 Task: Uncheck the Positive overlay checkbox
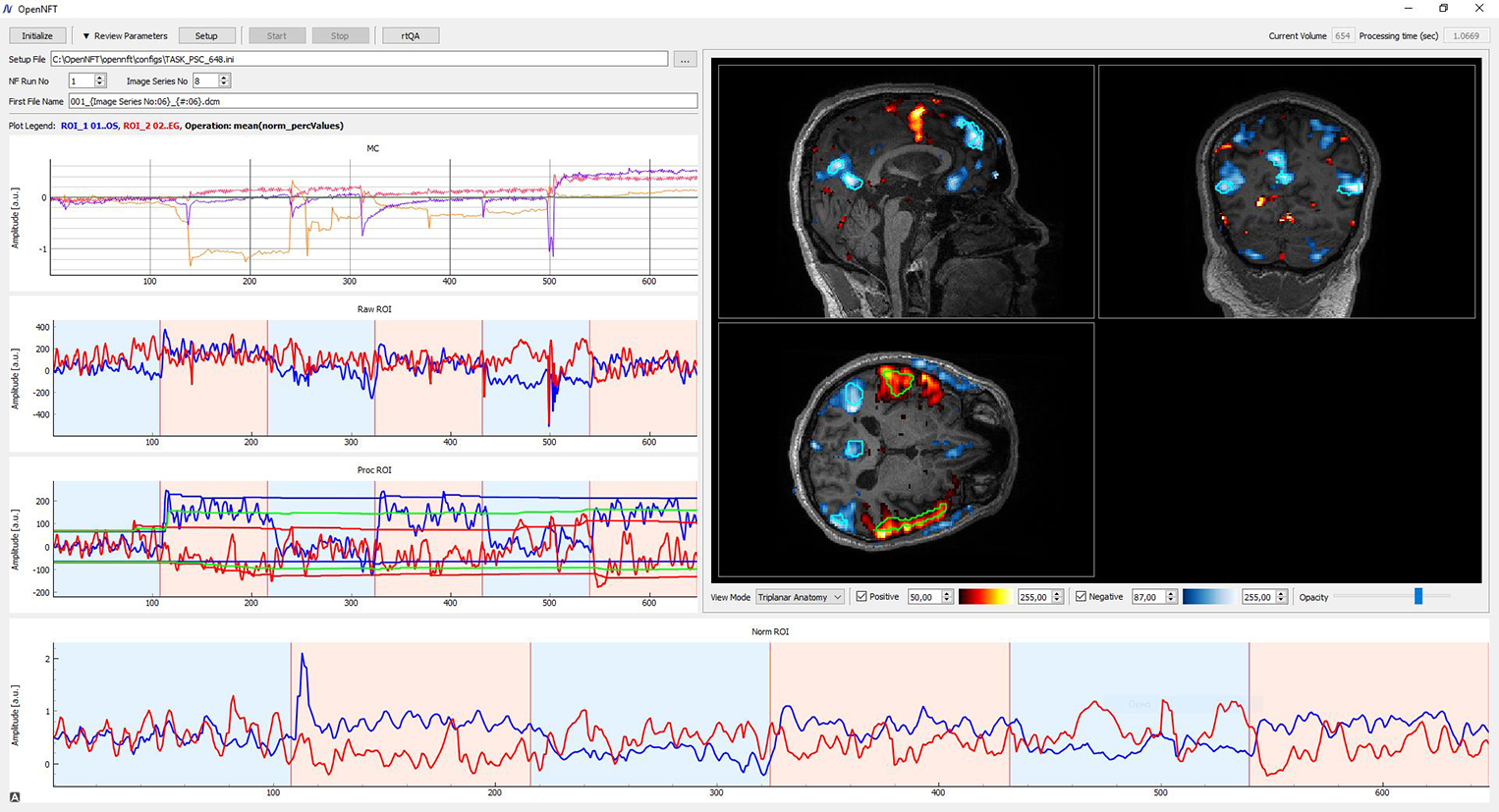click(x=861, y=597)
